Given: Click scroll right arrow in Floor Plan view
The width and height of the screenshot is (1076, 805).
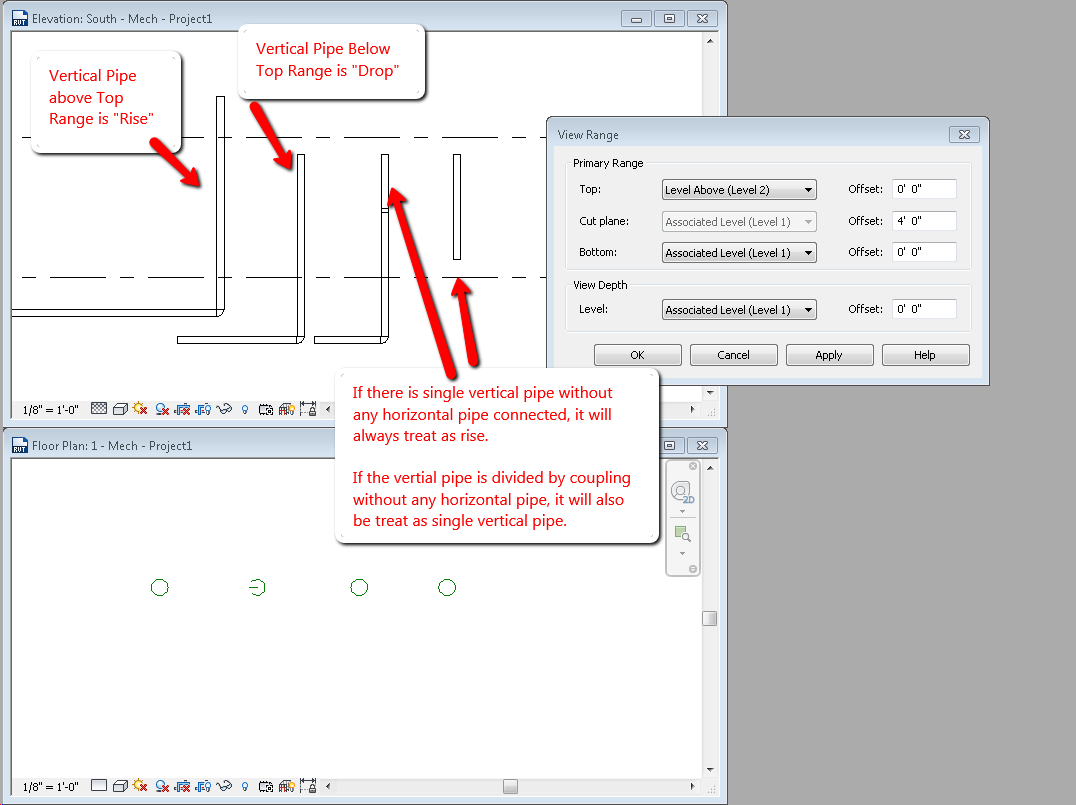Looking at the screenshot, I should 692,786.
